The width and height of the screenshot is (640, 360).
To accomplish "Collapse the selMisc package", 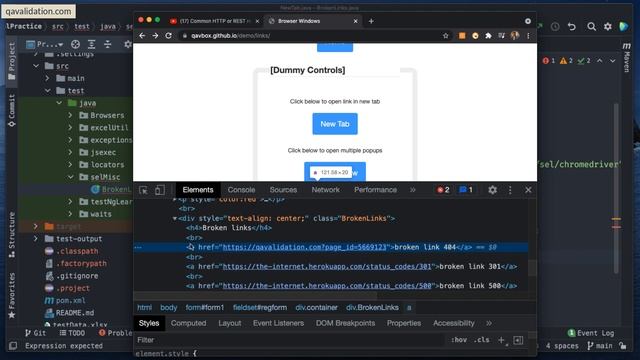I will pyautogui.click(x=70, y=177).
